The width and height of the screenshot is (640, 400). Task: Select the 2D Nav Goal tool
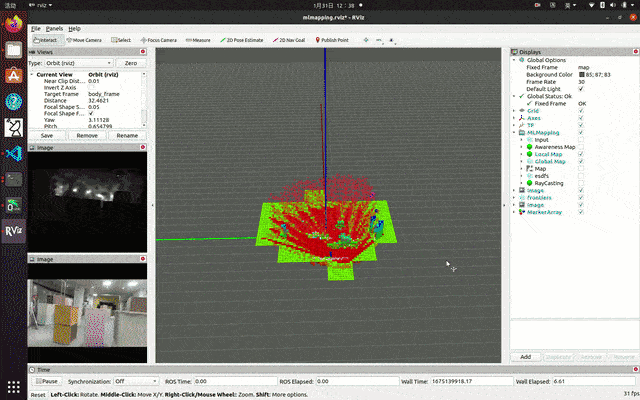pos(289,40)
